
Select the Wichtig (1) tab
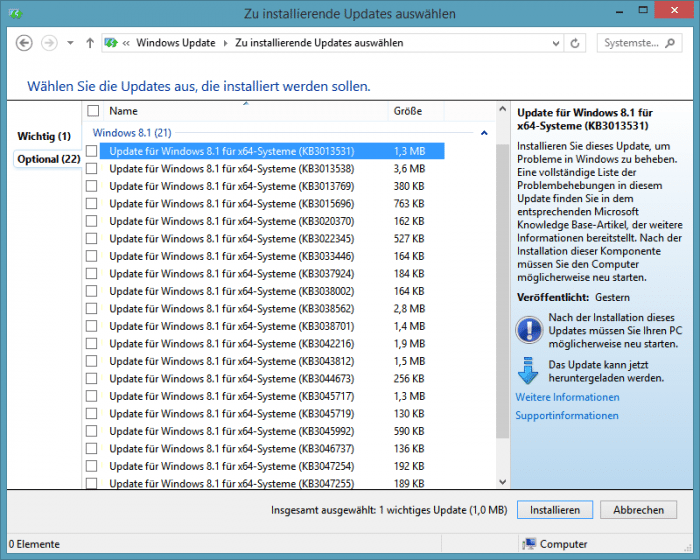click(x=44, y=136)
